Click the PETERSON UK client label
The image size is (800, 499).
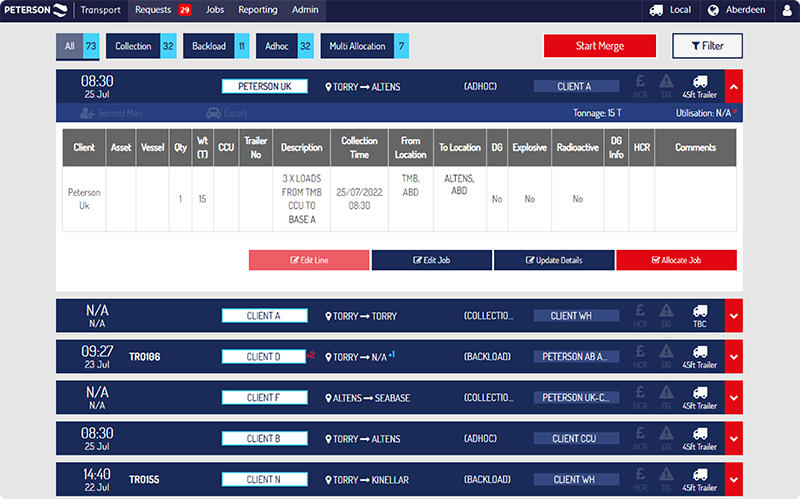(x=265, y=86)
